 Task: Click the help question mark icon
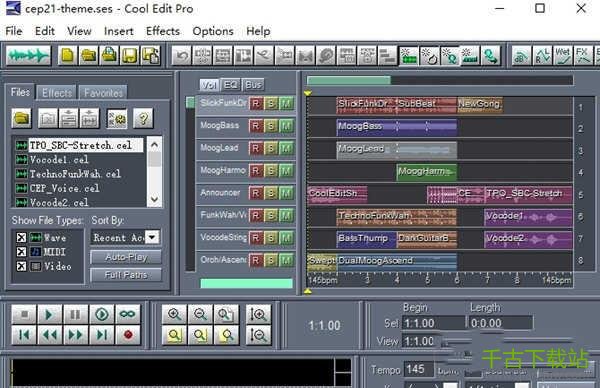tap(143, 118)
